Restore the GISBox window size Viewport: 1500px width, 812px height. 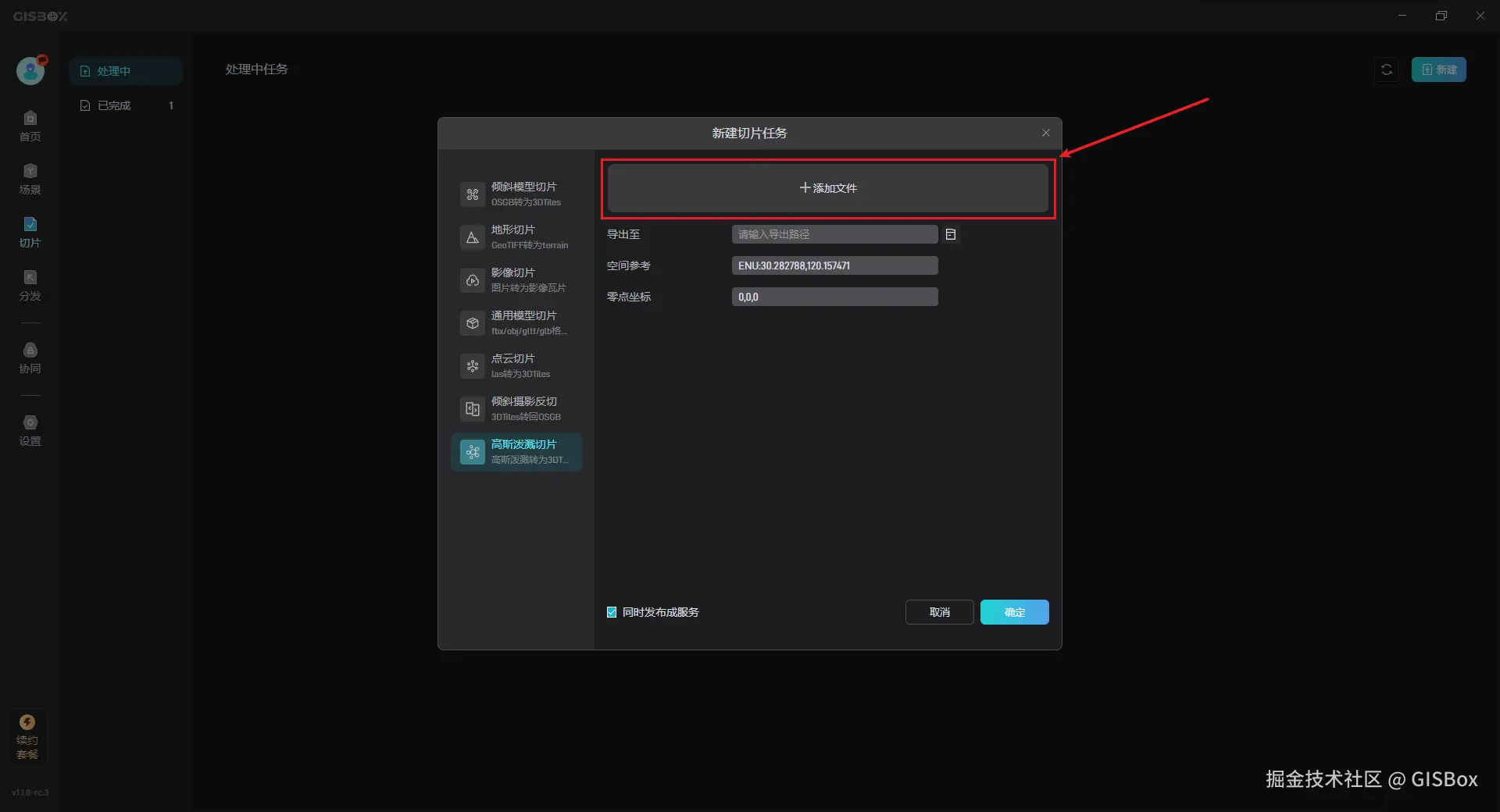tap(1441, 16)
